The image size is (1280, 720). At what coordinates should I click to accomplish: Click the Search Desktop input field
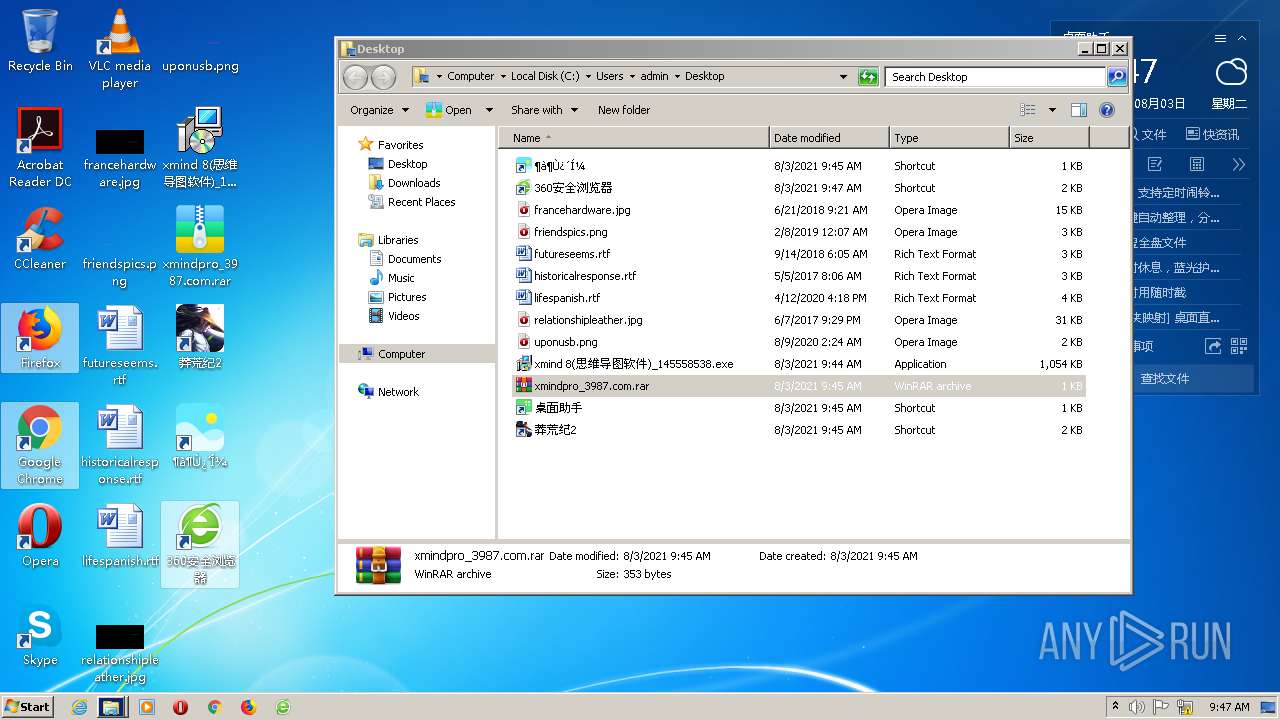click(996, 77)
